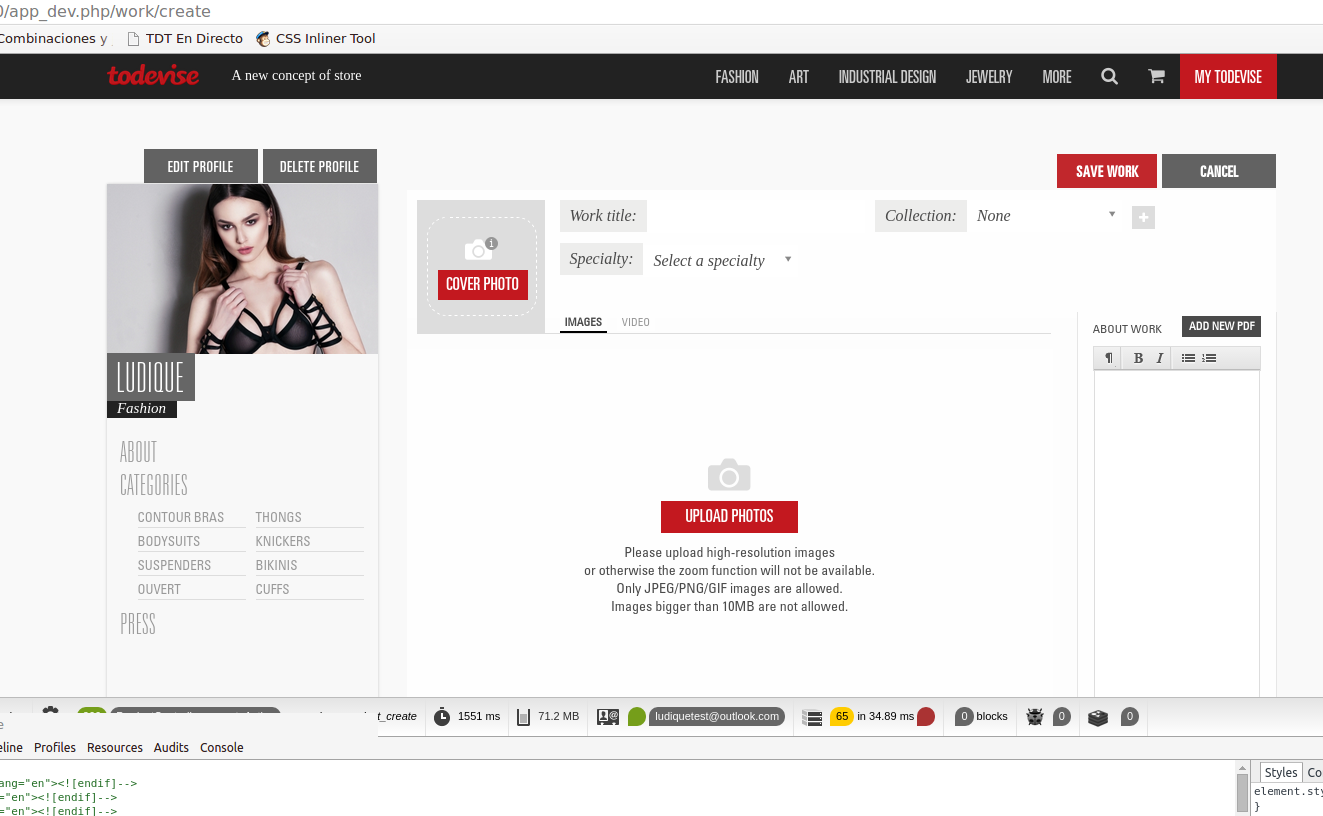The width and height of the screenshot is (1323, 816).
Task: Open the ART menu
Action: point(798,77)
